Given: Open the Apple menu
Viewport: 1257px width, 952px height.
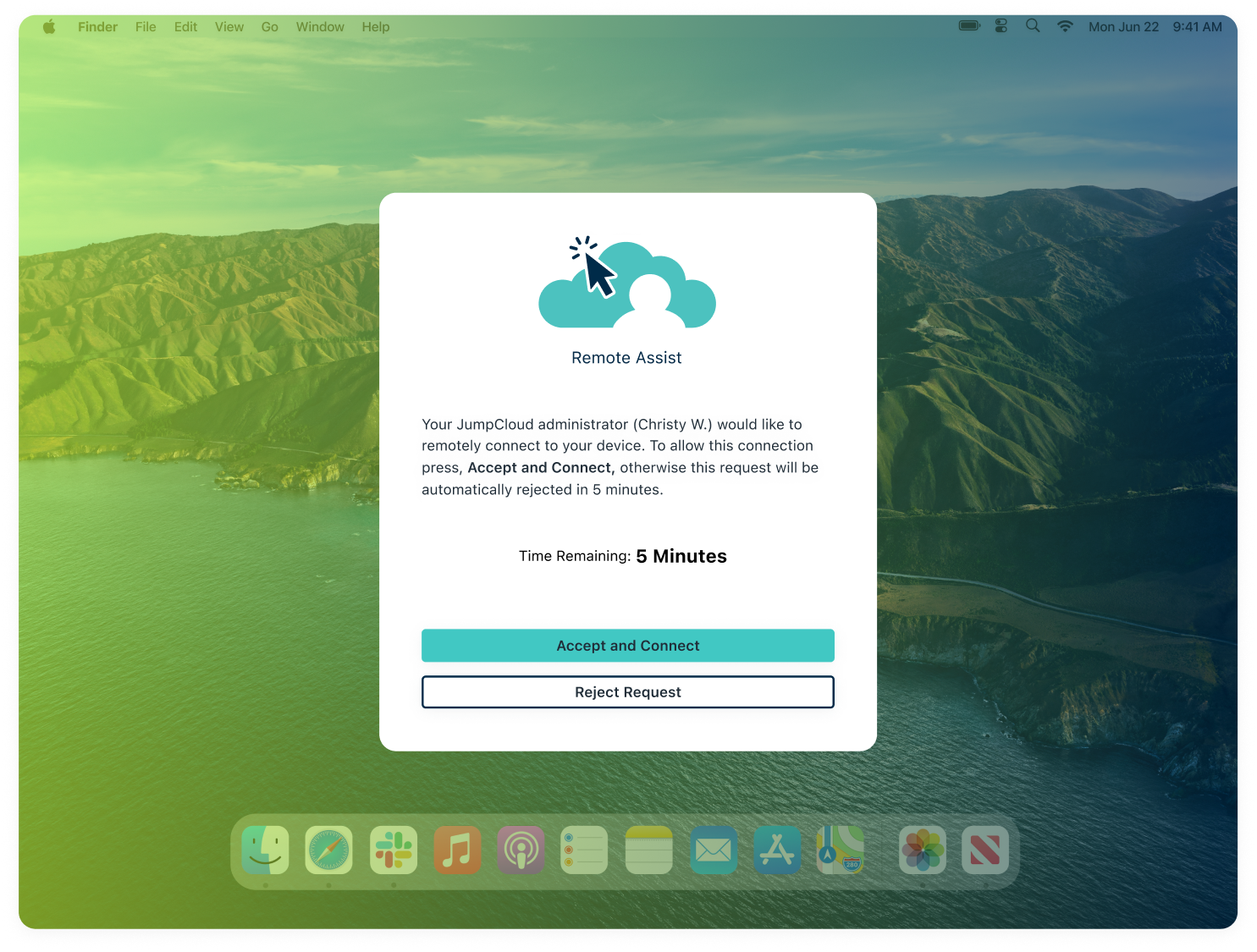Looking at the screenshot, I should tap(49, 27).
